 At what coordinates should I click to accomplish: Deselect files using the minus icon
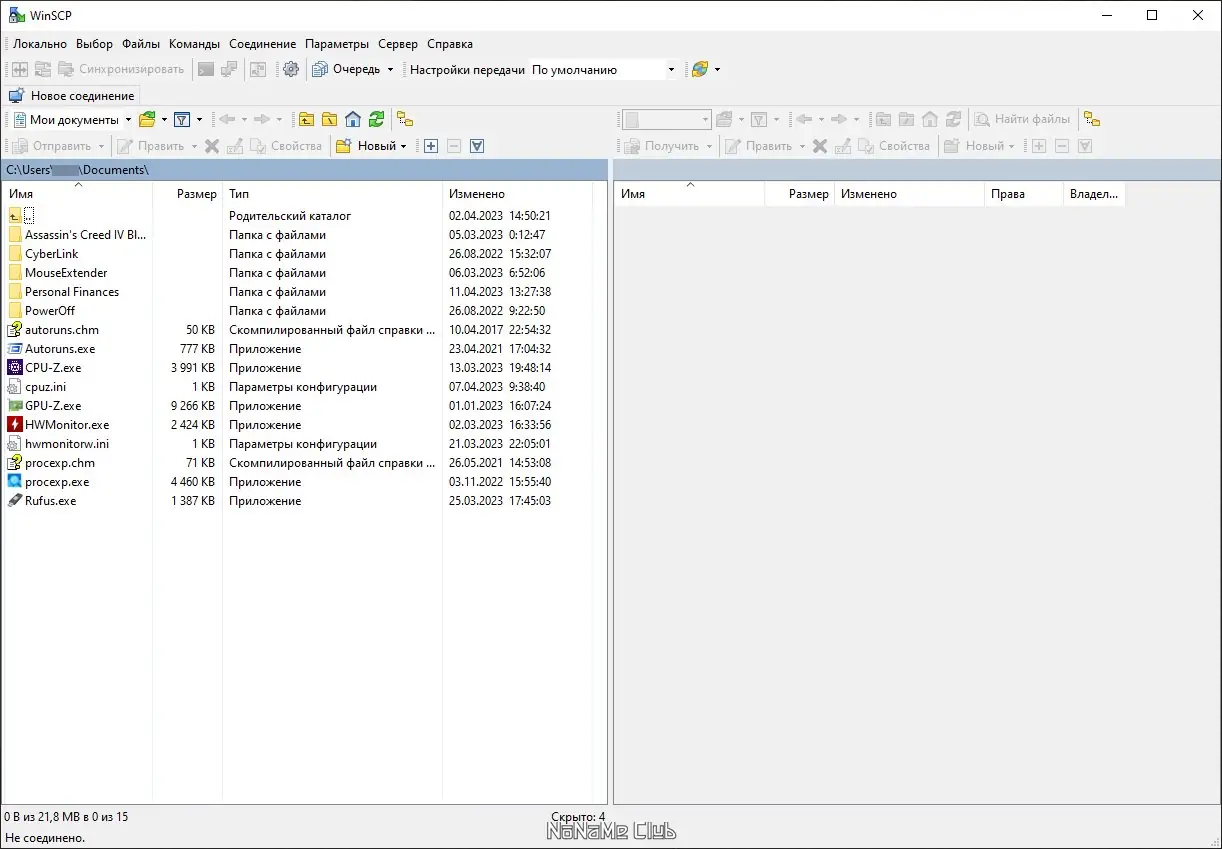453,146
